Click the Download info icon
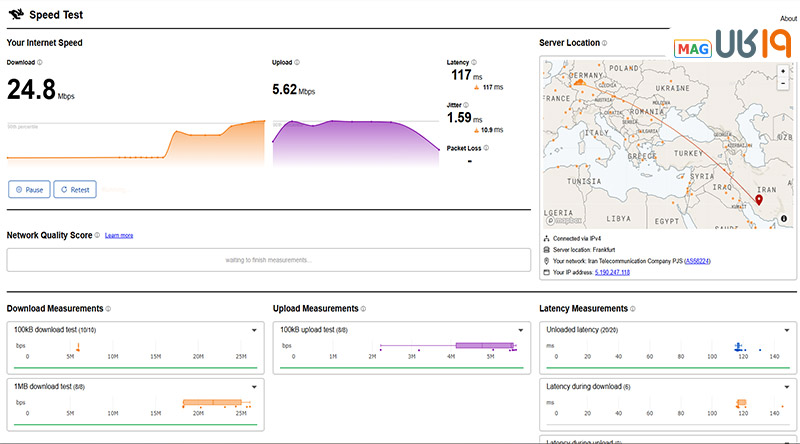800x444 pixels. [x=40, y=62]
